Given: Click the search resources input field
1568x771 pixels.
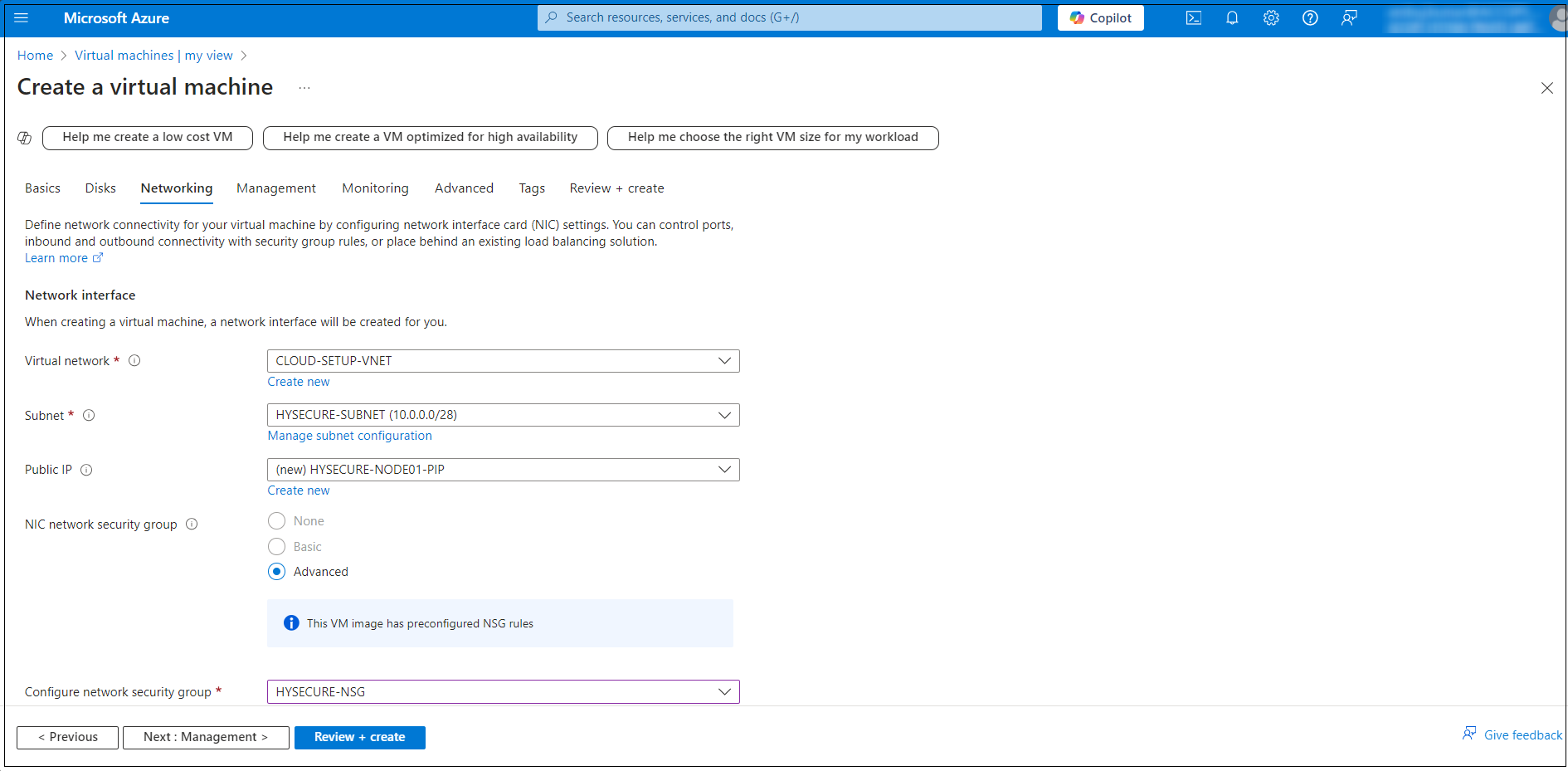Looking at the screenshot, I should 788,17.
